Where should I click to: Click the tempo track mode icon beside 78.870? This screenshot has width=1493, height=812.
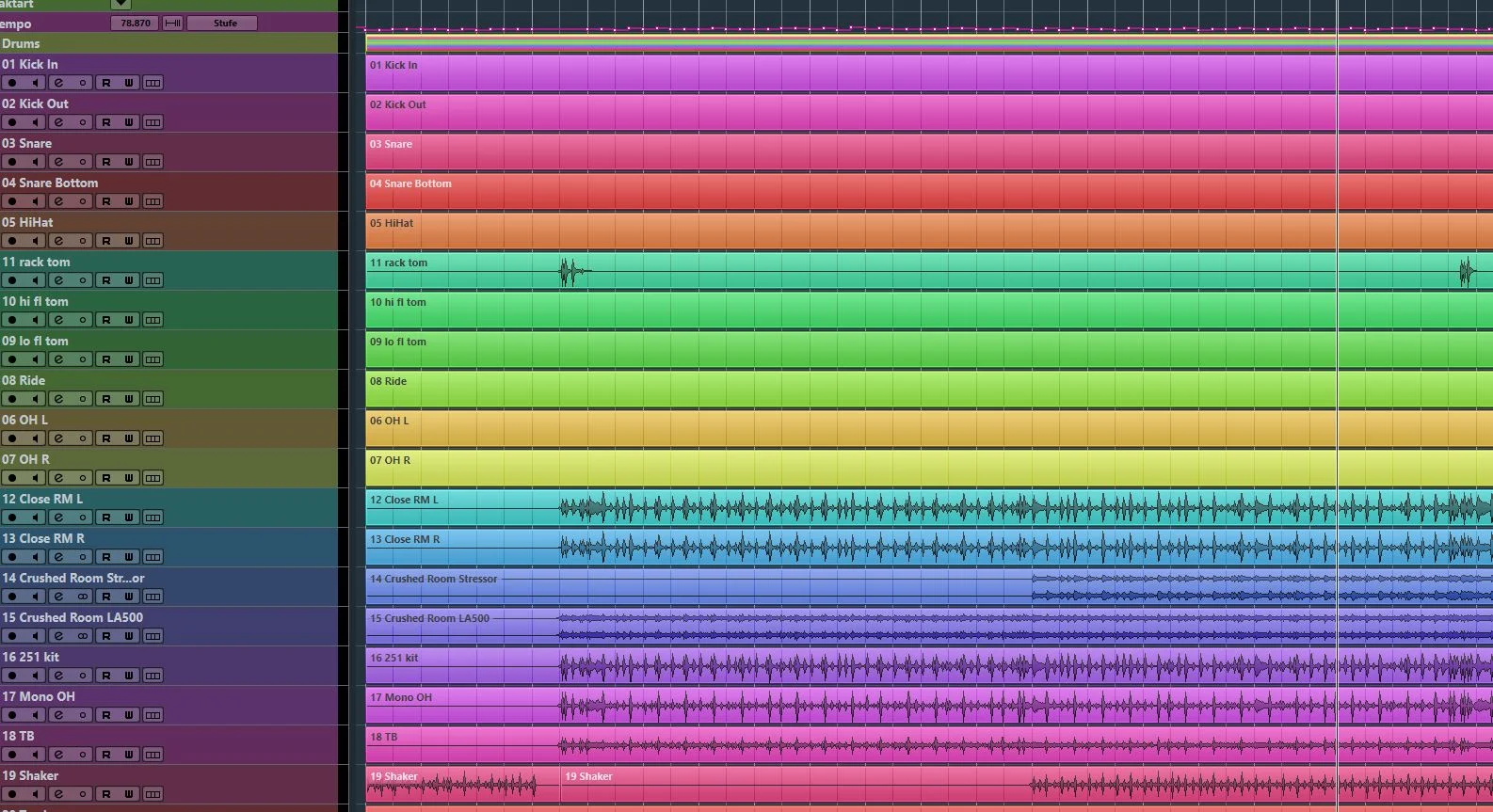[173, 23]
